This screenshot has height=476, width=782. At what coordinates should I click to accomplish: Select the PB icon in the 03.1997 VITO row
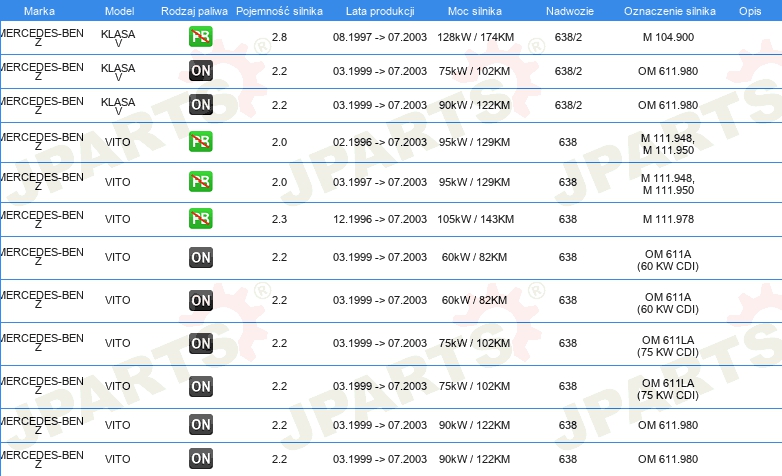200,182
